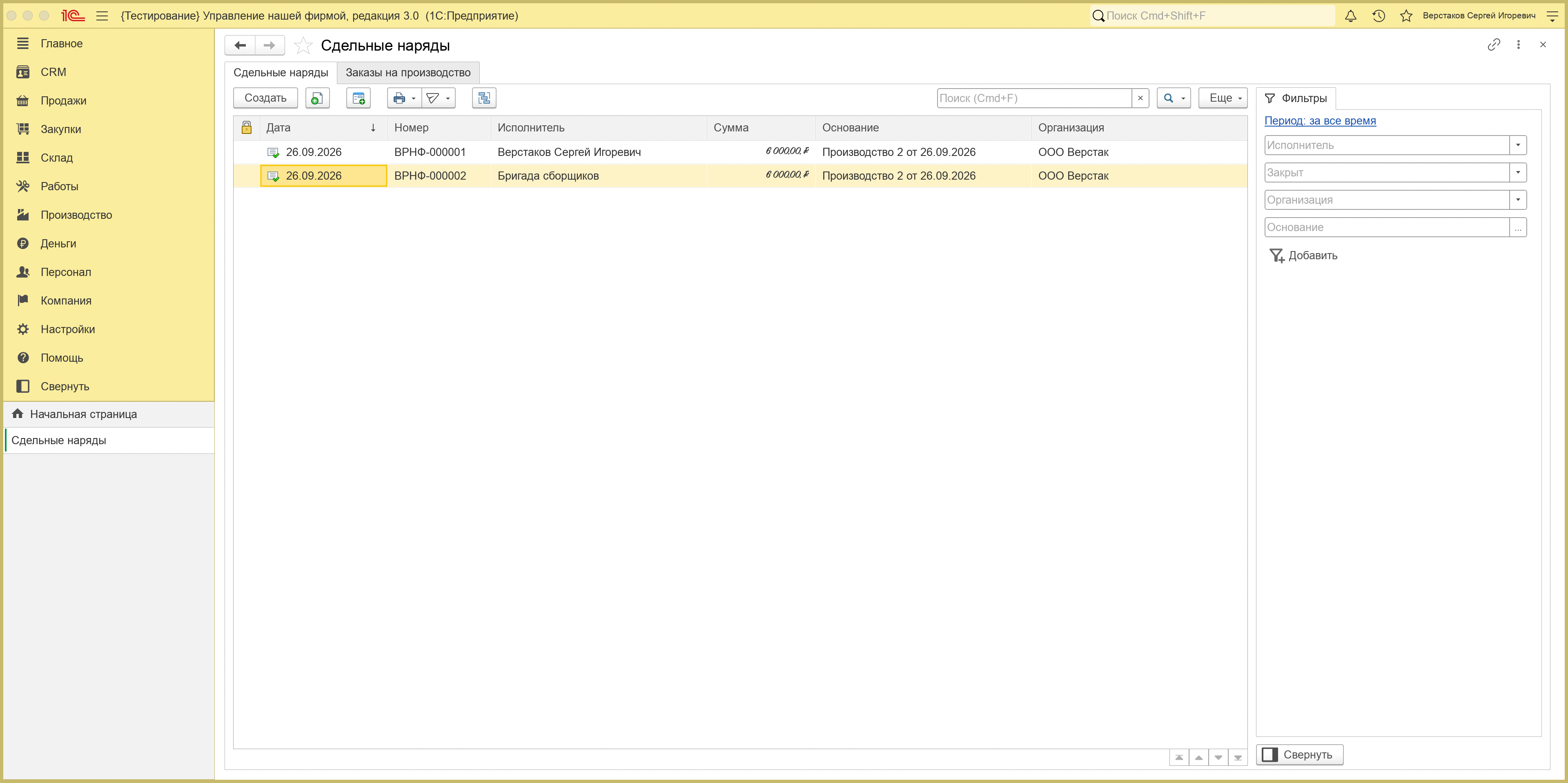Copy link to this page icon
Image resolution: width=1568 pixels, height=783 pixels.
[1494, 44]
